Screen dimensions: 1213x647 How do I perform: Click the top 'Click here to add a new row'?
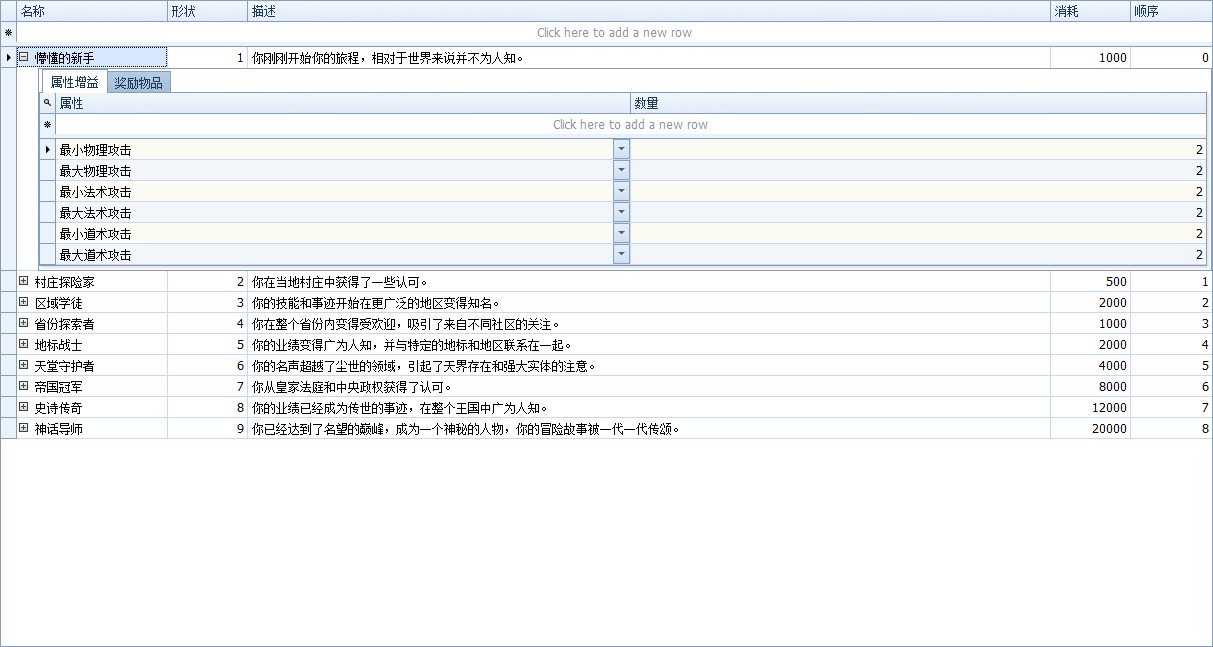click(x=614, y=33)
